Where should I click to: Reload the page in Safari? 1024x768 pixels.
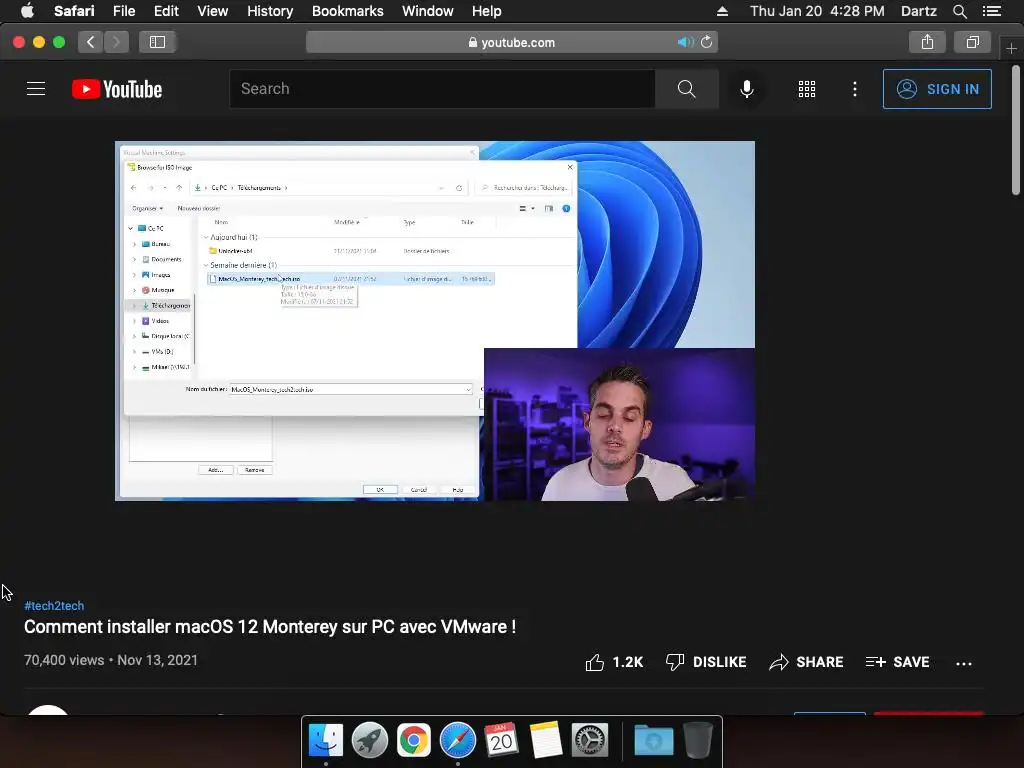pyautogui.click(x=706, y=42)
